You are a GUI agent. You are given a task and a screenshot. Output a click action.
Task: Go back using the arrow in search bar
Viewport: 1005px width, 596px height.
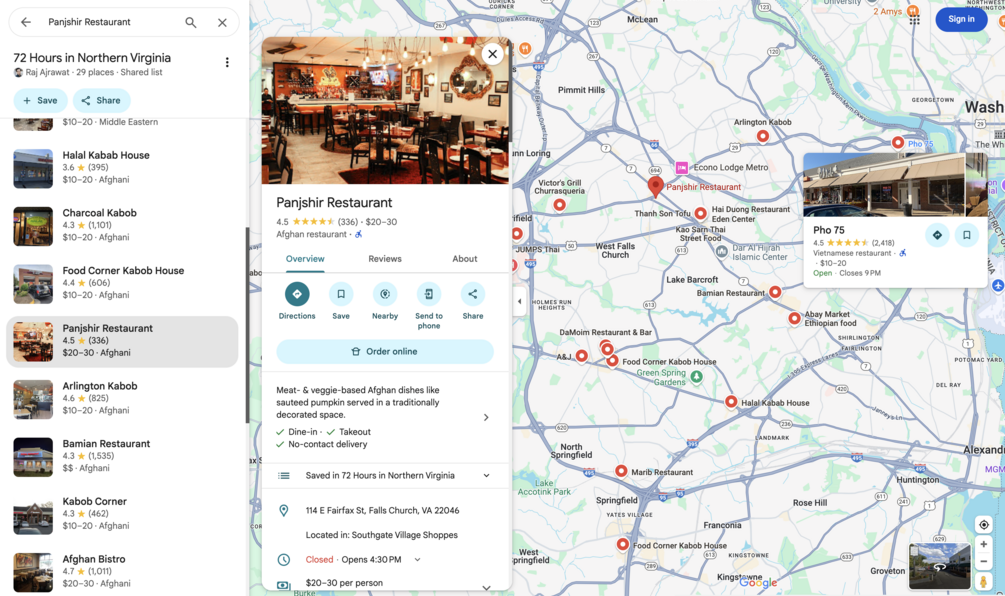click(26, 22)
